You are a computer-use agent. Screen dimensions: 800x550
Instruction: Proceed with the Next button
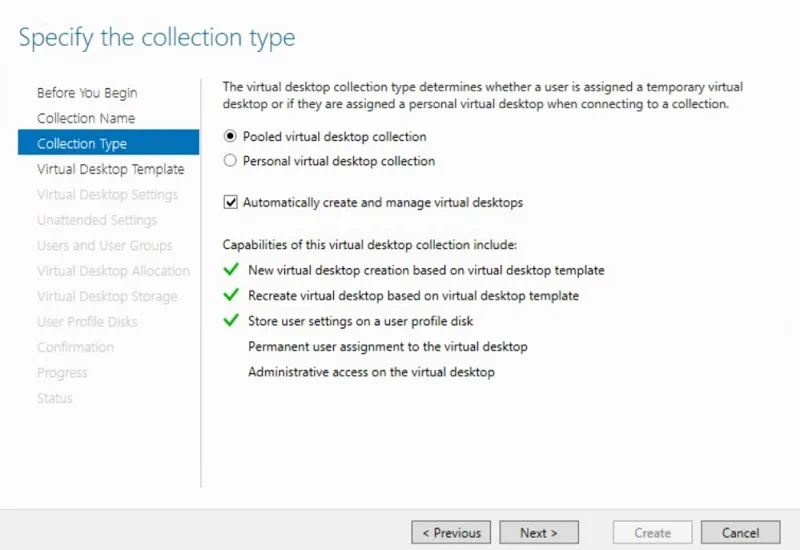pos(539,533)
